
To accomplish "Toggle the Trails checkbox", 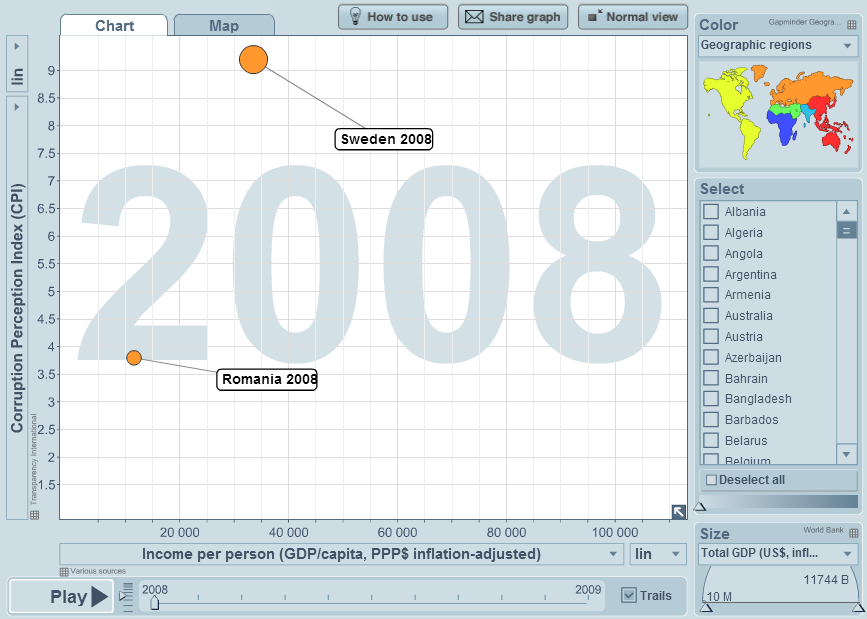I will coord(628,595).
